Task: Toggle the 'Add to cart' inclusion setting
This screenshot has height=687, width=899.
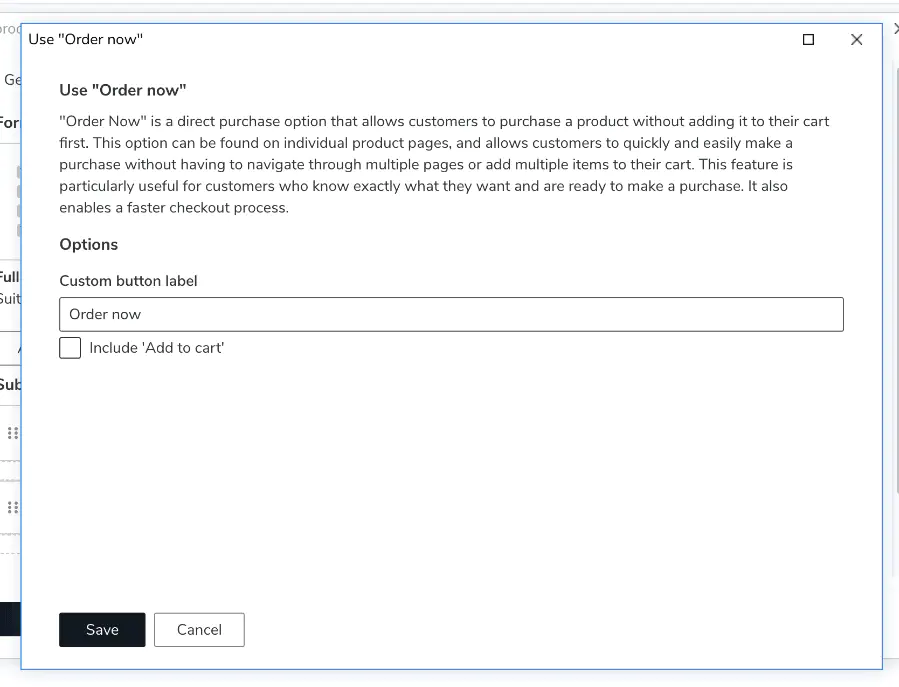Action: pos(69,347)
